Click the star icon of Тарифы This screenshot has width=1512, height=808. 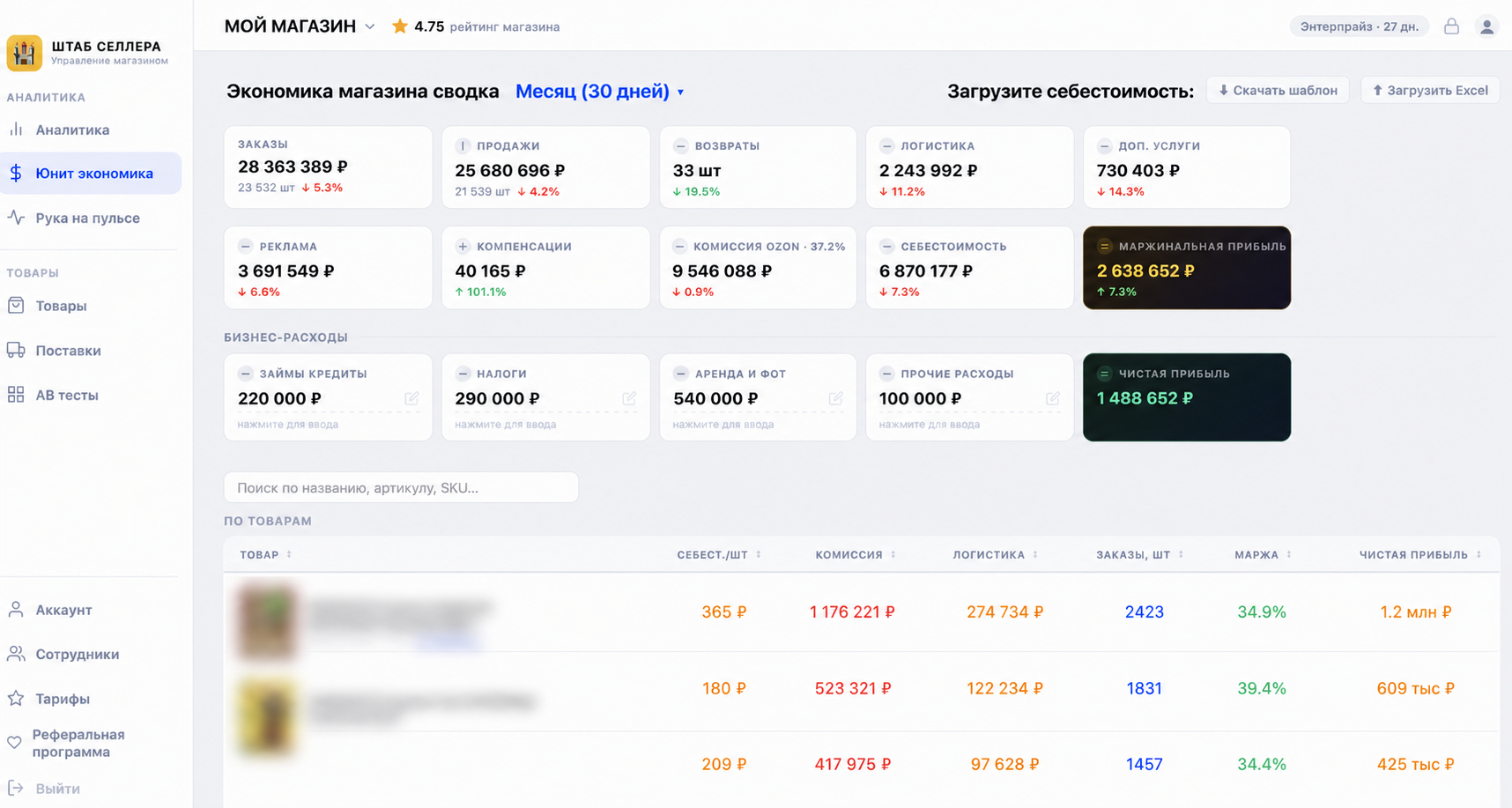coord(16,699)
